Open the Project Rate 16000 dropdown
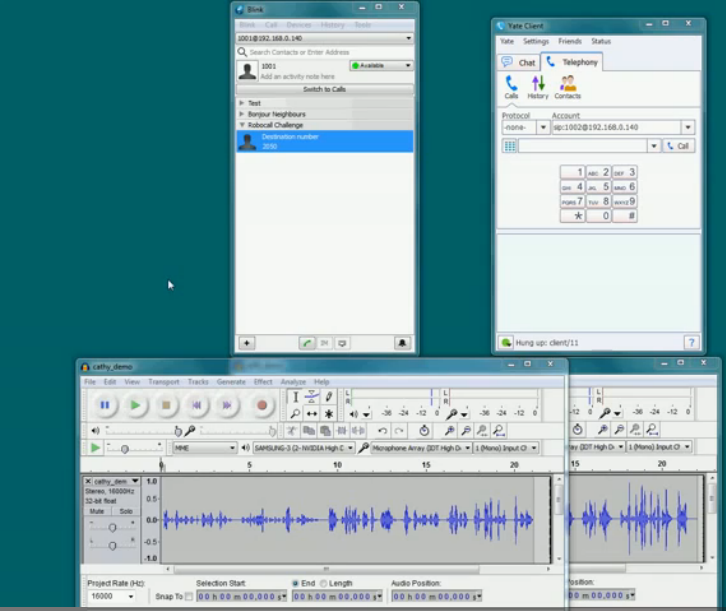This screenshot has height=611, width=726. [x=112, y=596]
